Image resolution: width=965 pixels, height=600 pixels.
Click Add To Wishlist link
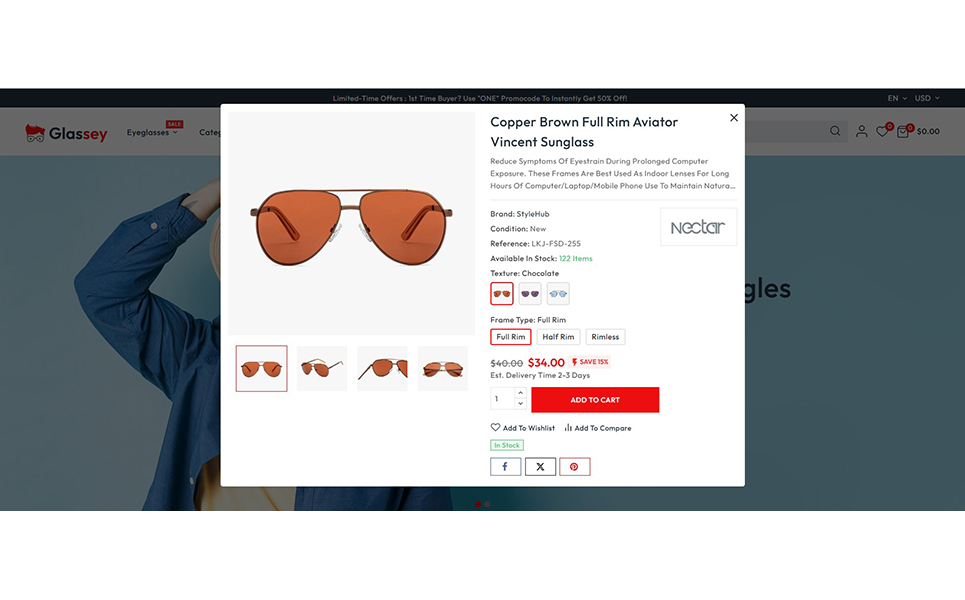tap(523, 428)
